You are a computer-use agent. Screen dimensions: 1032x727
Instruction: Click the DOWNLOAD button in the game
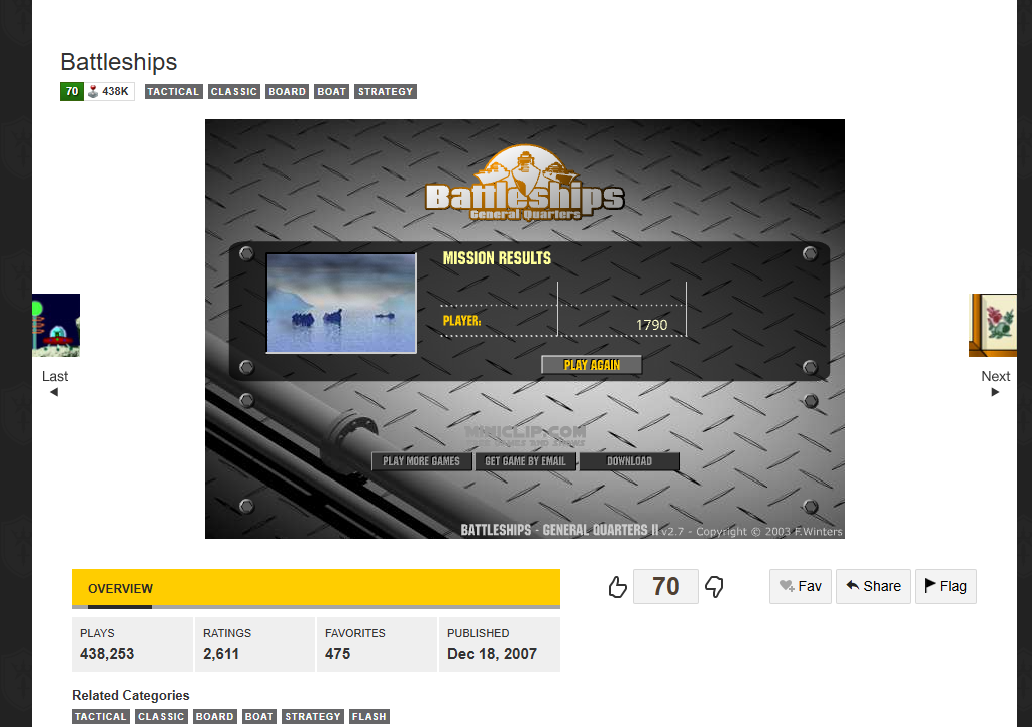point(629,461)
